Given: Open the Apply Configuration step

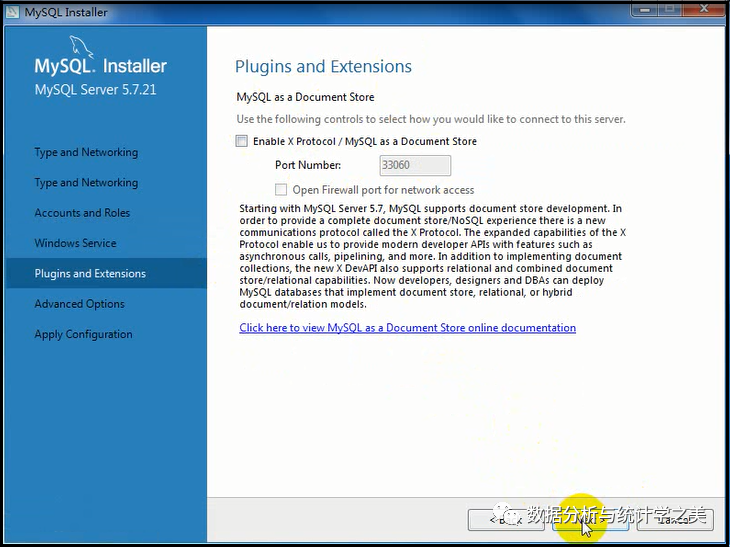Looking at the screenshot, I should tap(83, 334).
